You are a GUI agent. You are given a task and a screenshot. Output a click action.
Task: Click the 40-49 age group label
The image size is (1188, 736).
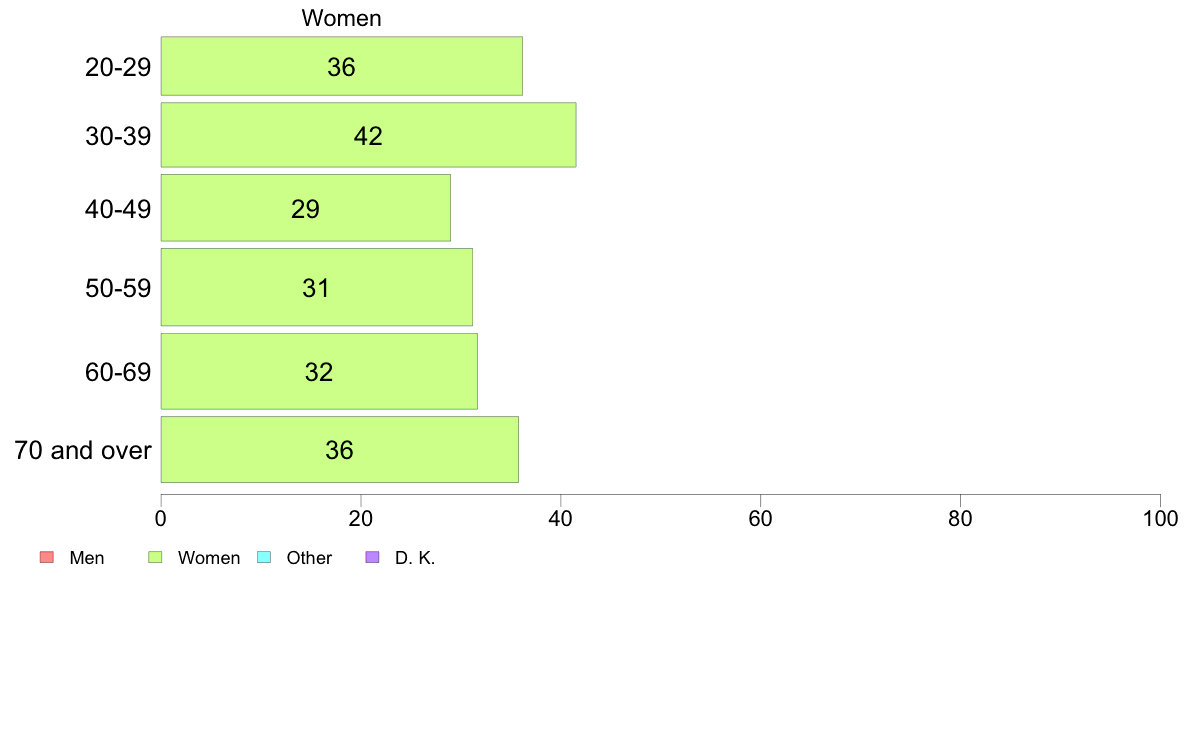point(118,209)
